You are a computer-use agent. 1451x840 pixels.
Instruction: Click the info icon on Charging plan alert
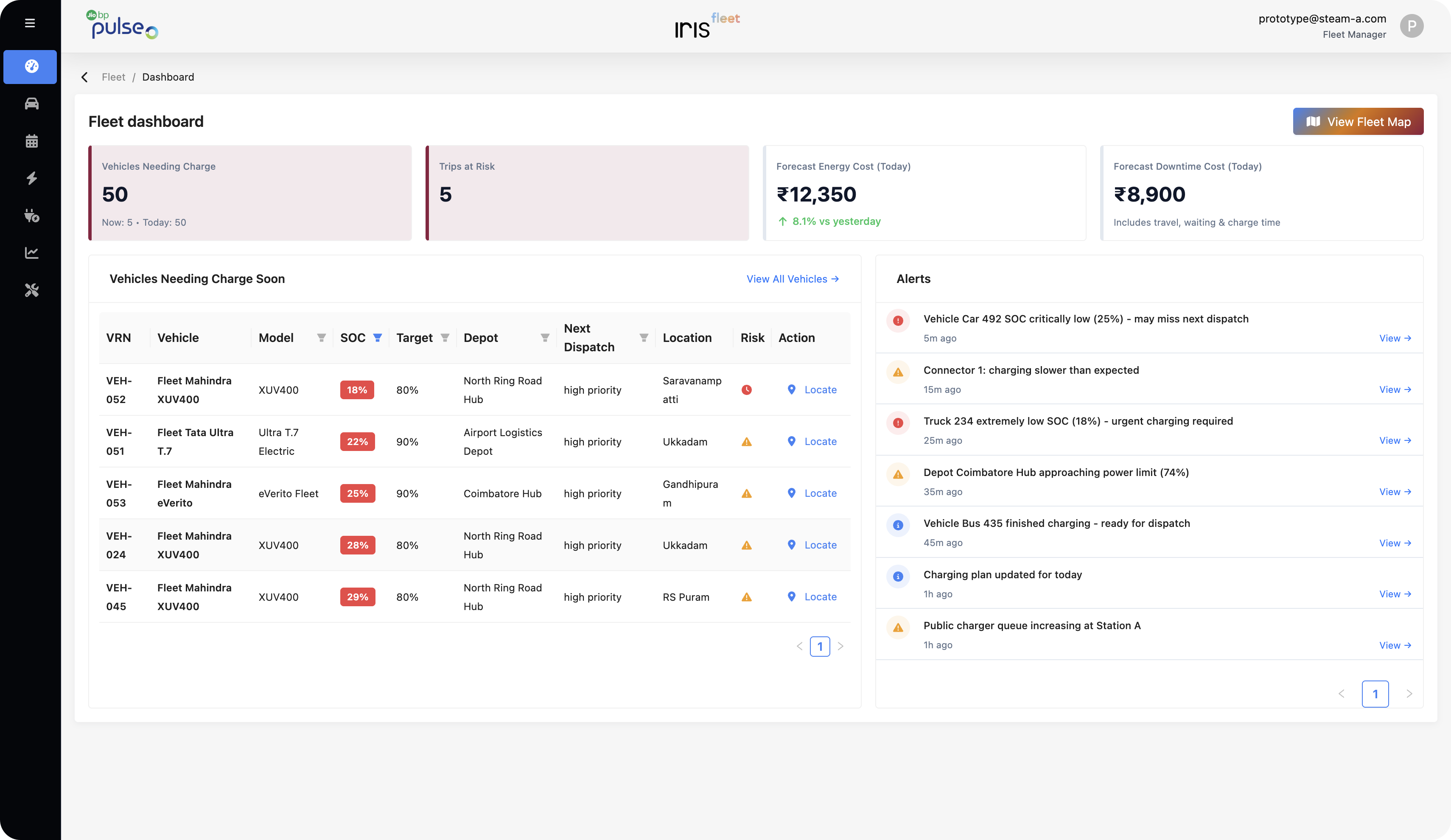click(898, 576)
